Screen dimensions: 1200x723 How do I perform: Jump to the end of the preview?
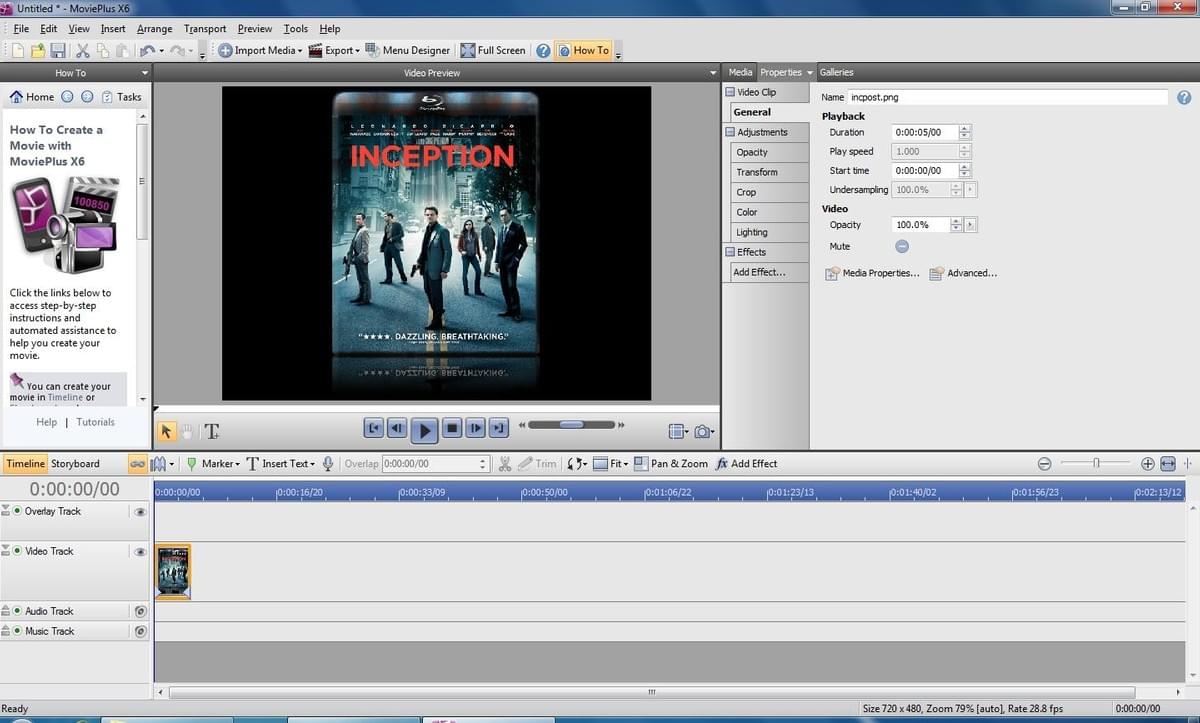point(499,429)
